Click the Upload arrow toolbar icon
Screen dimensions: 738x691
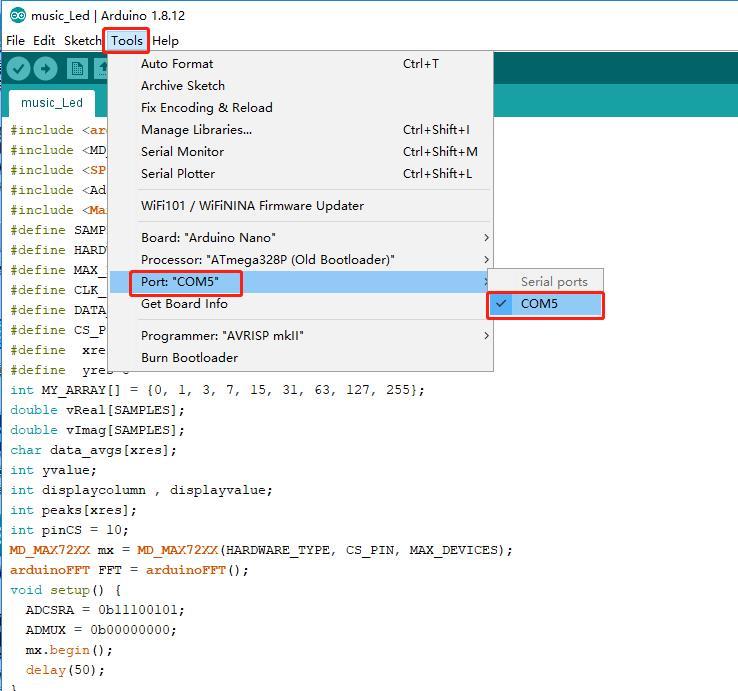(x=45, y=69)
